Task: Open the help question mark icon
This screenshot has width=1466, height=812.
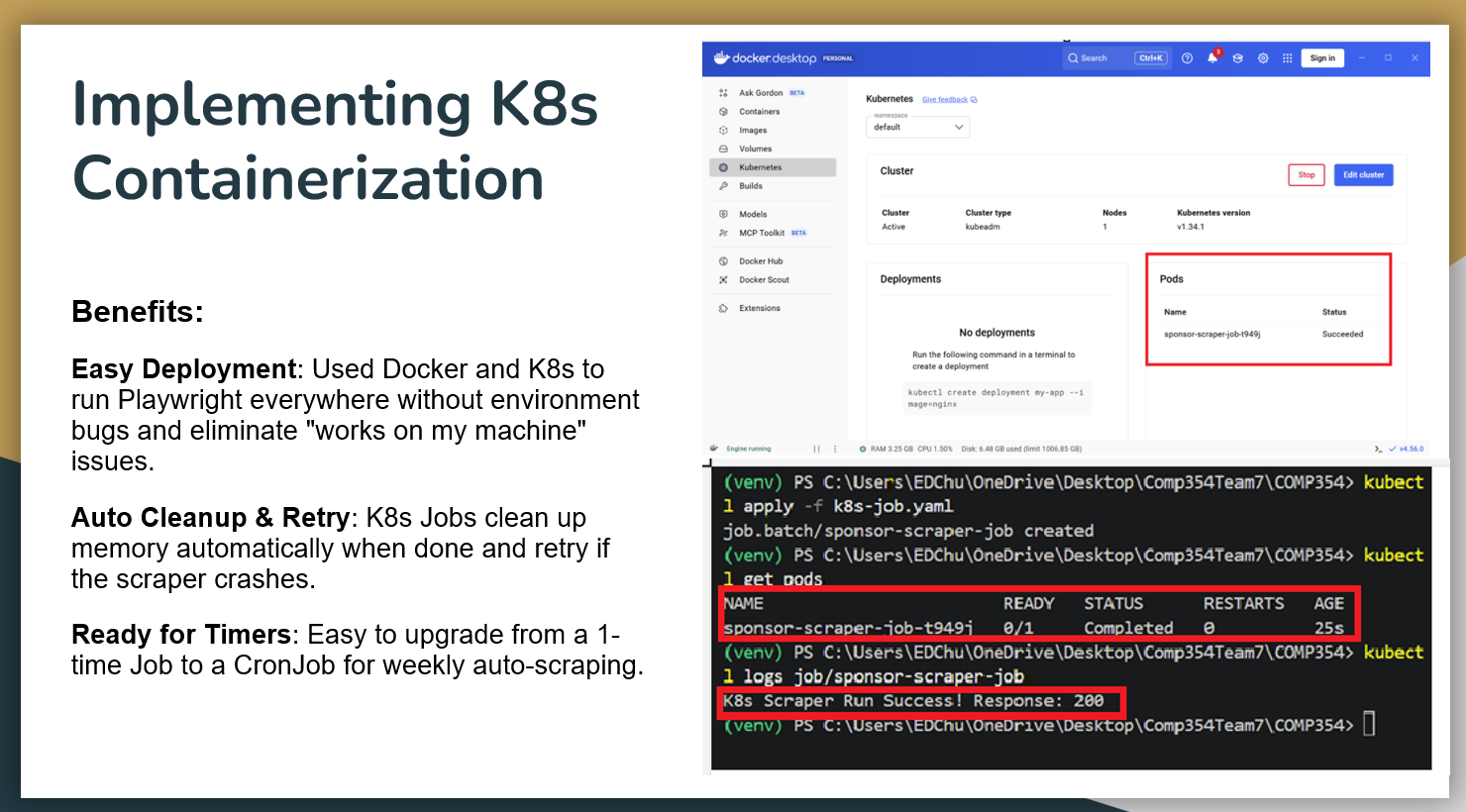Action: tap(1187, 58)
